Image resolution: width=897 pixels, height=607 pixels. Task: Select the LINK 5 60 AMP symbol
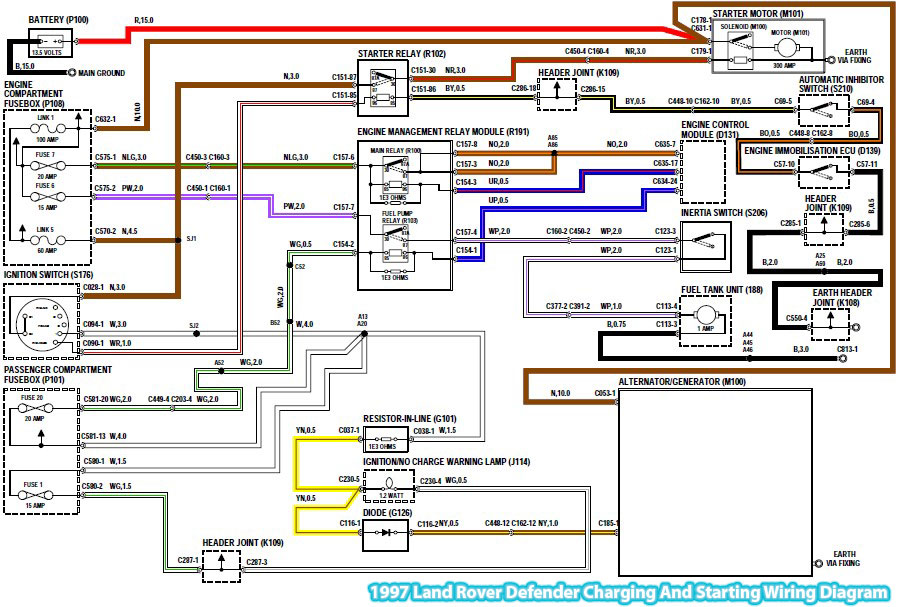[47, 240]
